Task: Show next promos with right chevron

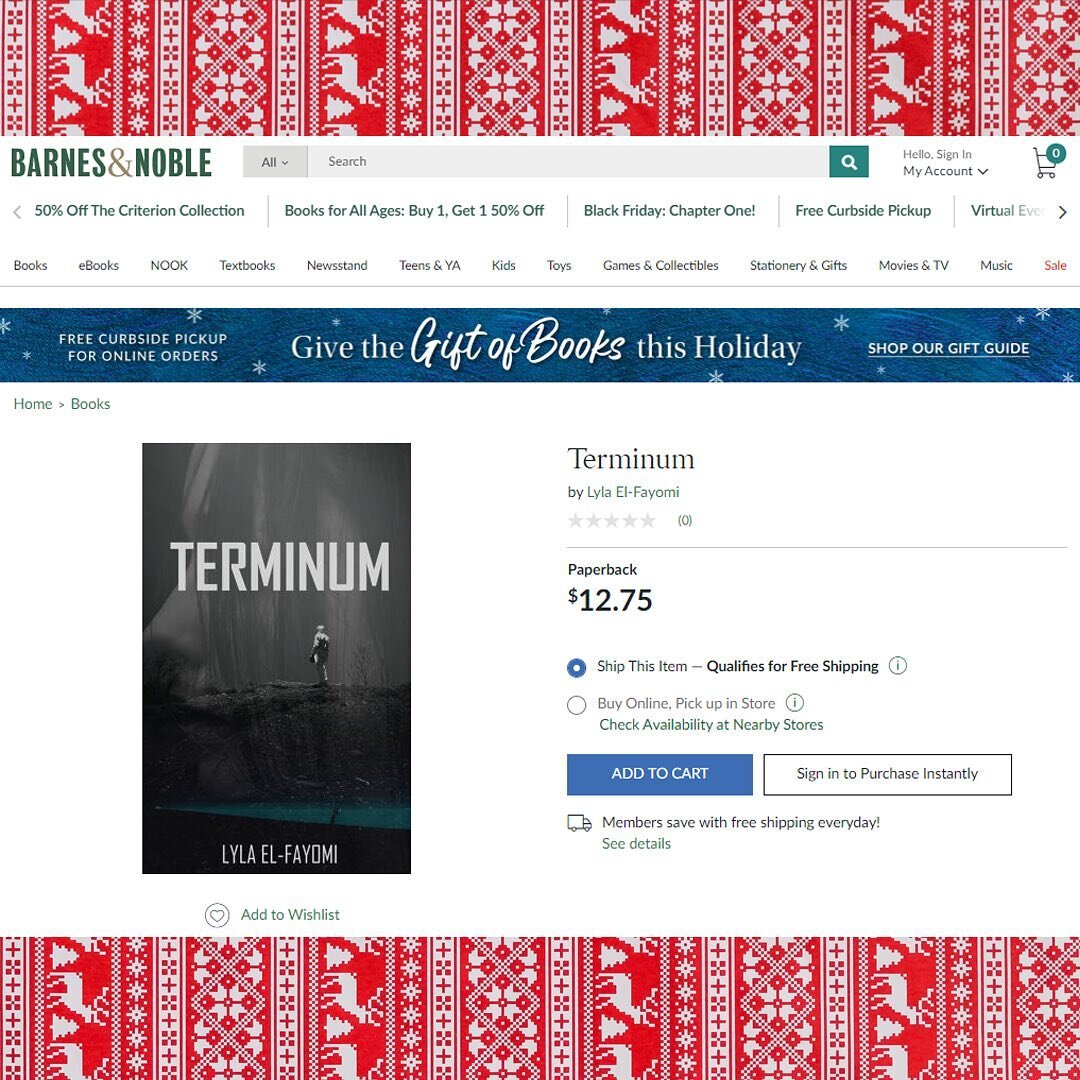Action: pyautogui.click(x=1063, y=211)
